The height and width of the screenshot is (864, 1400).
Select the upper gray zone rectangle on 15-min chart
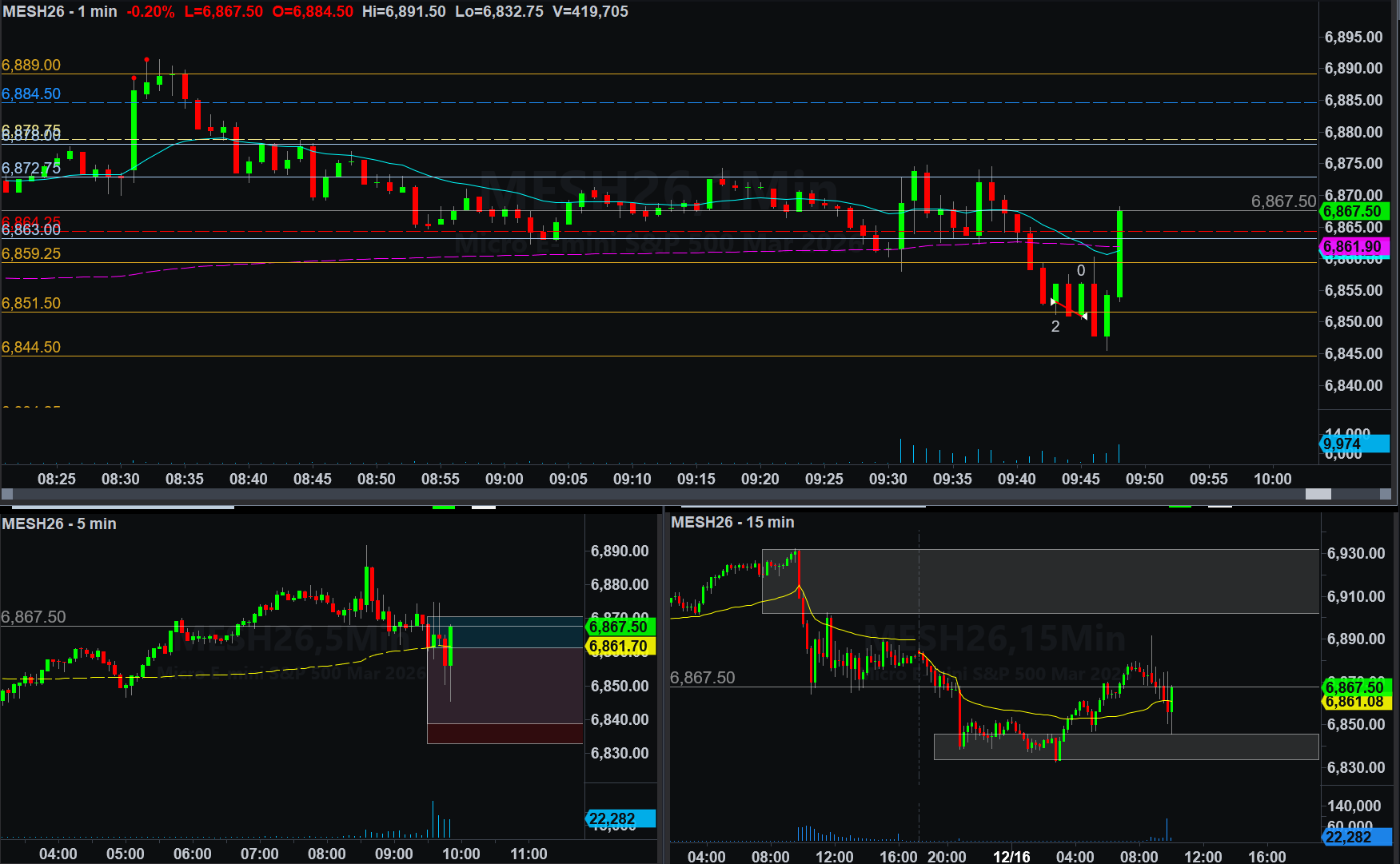(x=1039, y=581)
